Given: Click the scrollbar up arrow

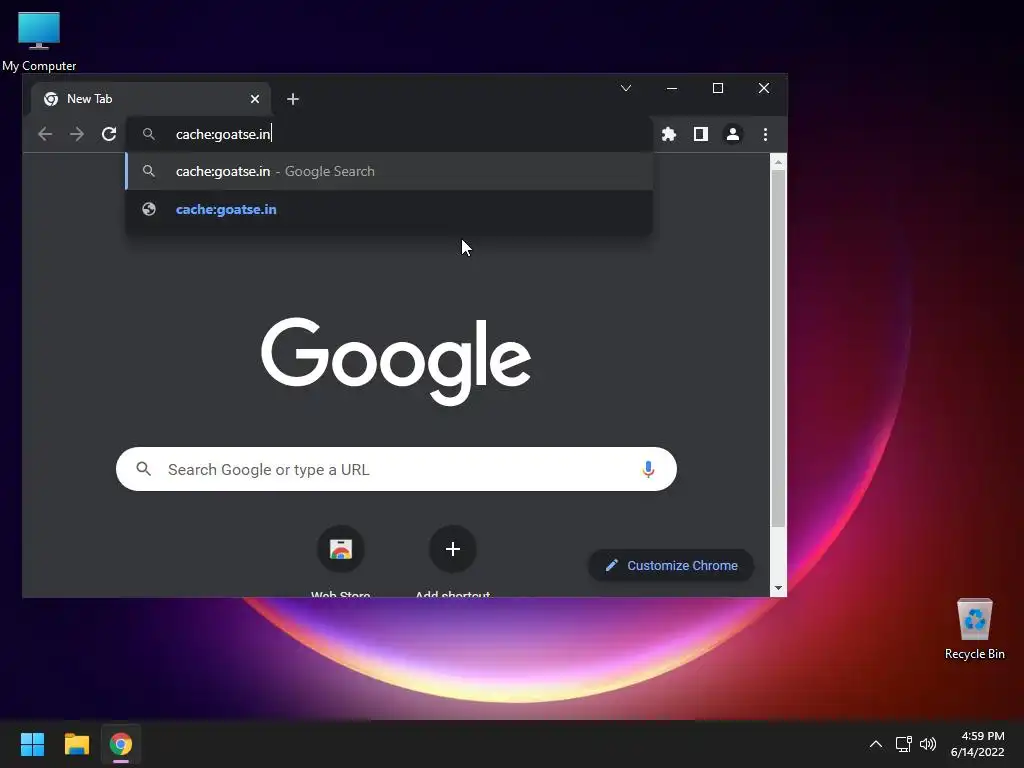Looking at the screenshot, I should [778, 161].
